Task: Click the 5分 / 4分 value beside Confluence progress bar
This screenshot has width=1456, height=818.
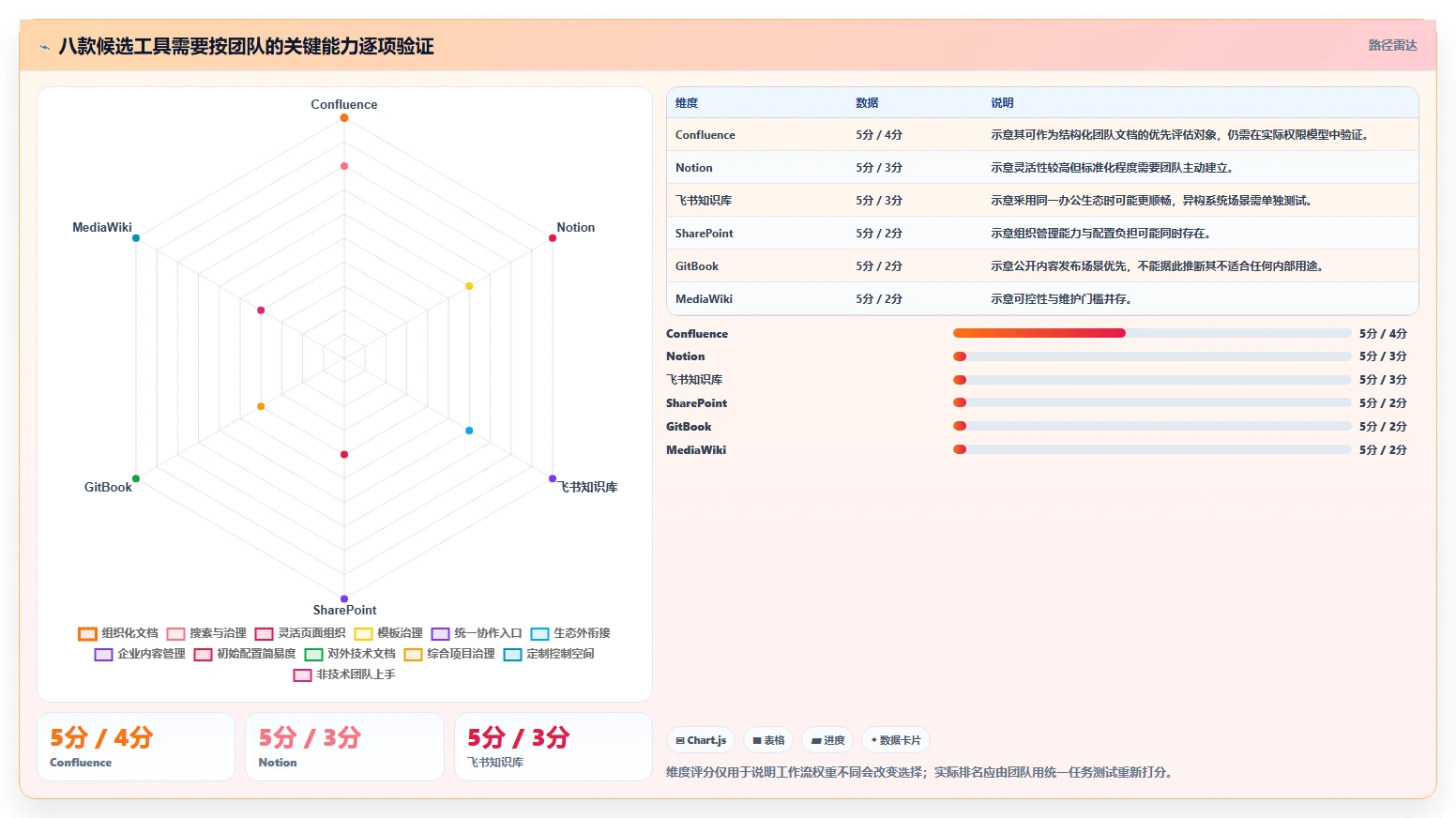Action: point(1383,334)
